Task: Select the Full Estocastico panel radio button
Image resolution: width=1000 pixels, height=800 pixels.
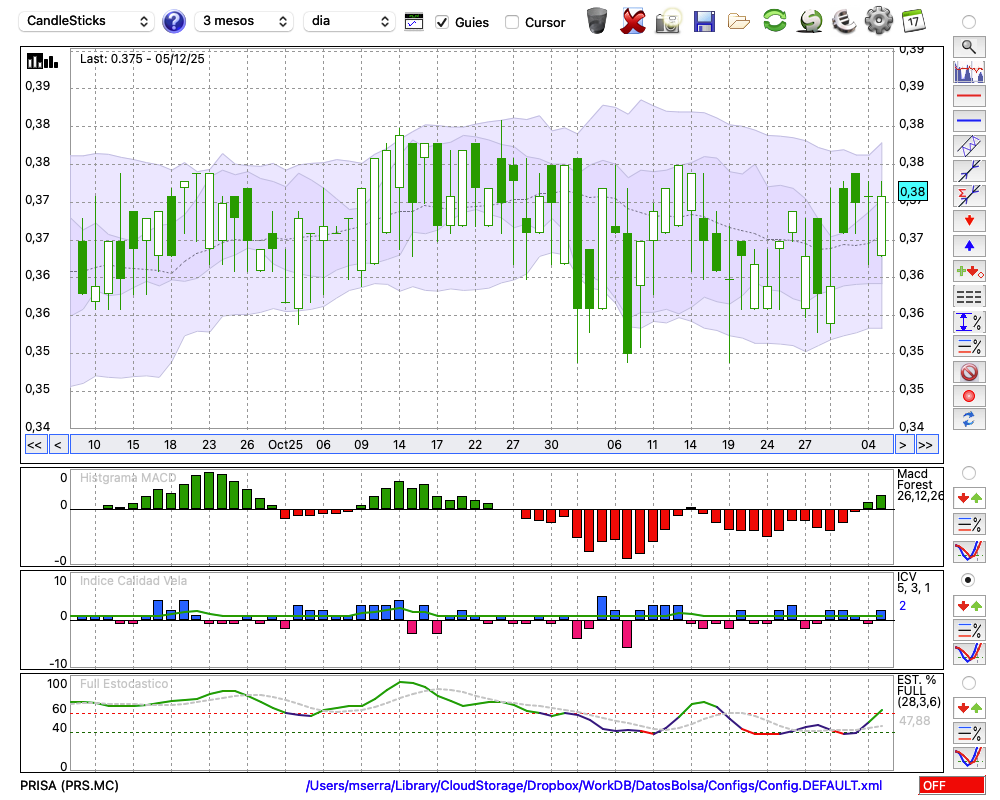Action: point(968,682)
